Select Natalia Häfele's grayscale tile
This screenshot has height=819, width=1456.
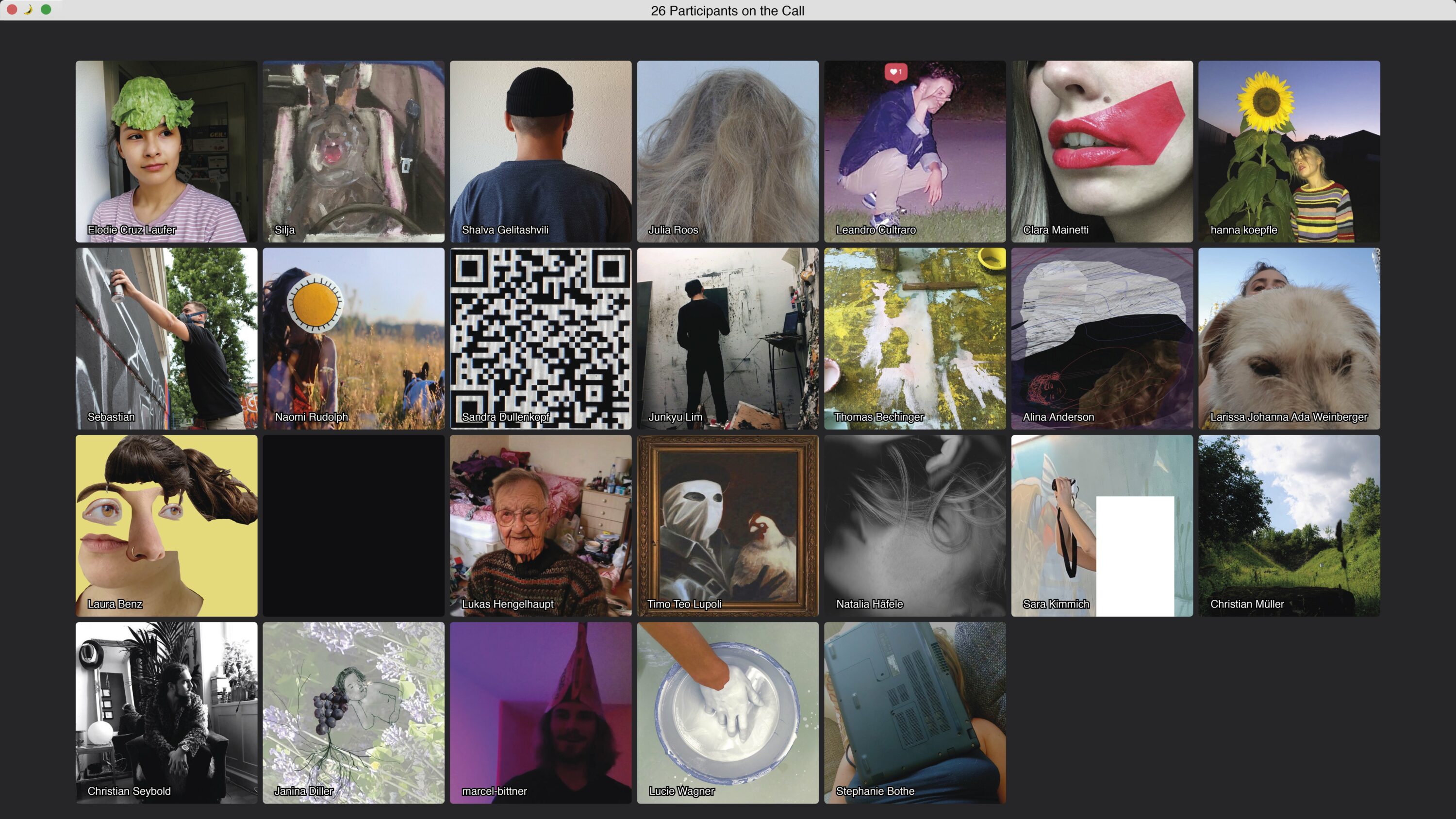click(914, 525)
